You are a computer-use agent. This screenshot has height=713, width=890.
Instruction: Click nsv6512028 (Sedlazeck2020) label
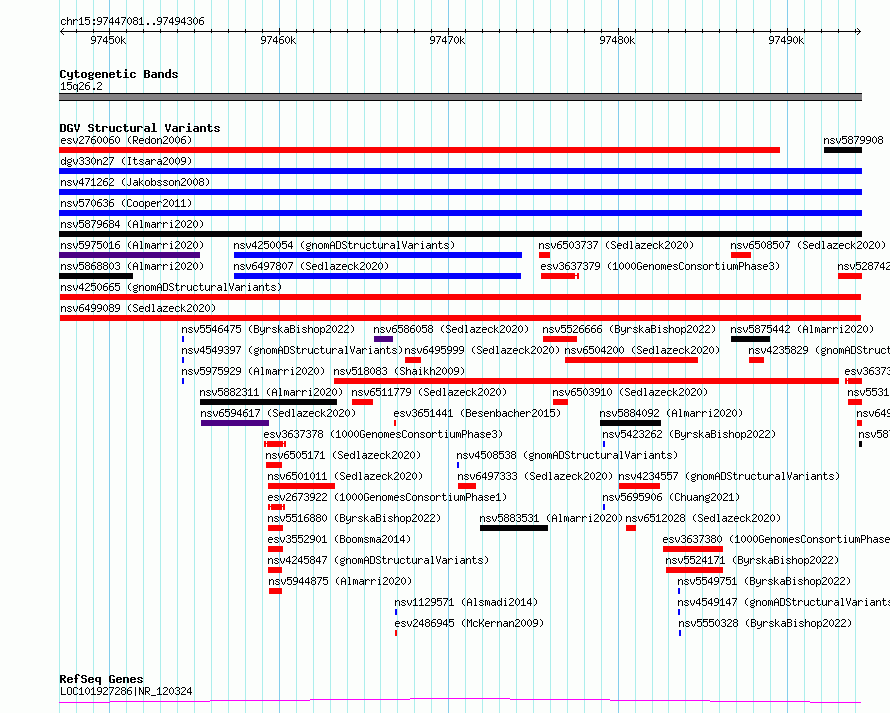703,518
